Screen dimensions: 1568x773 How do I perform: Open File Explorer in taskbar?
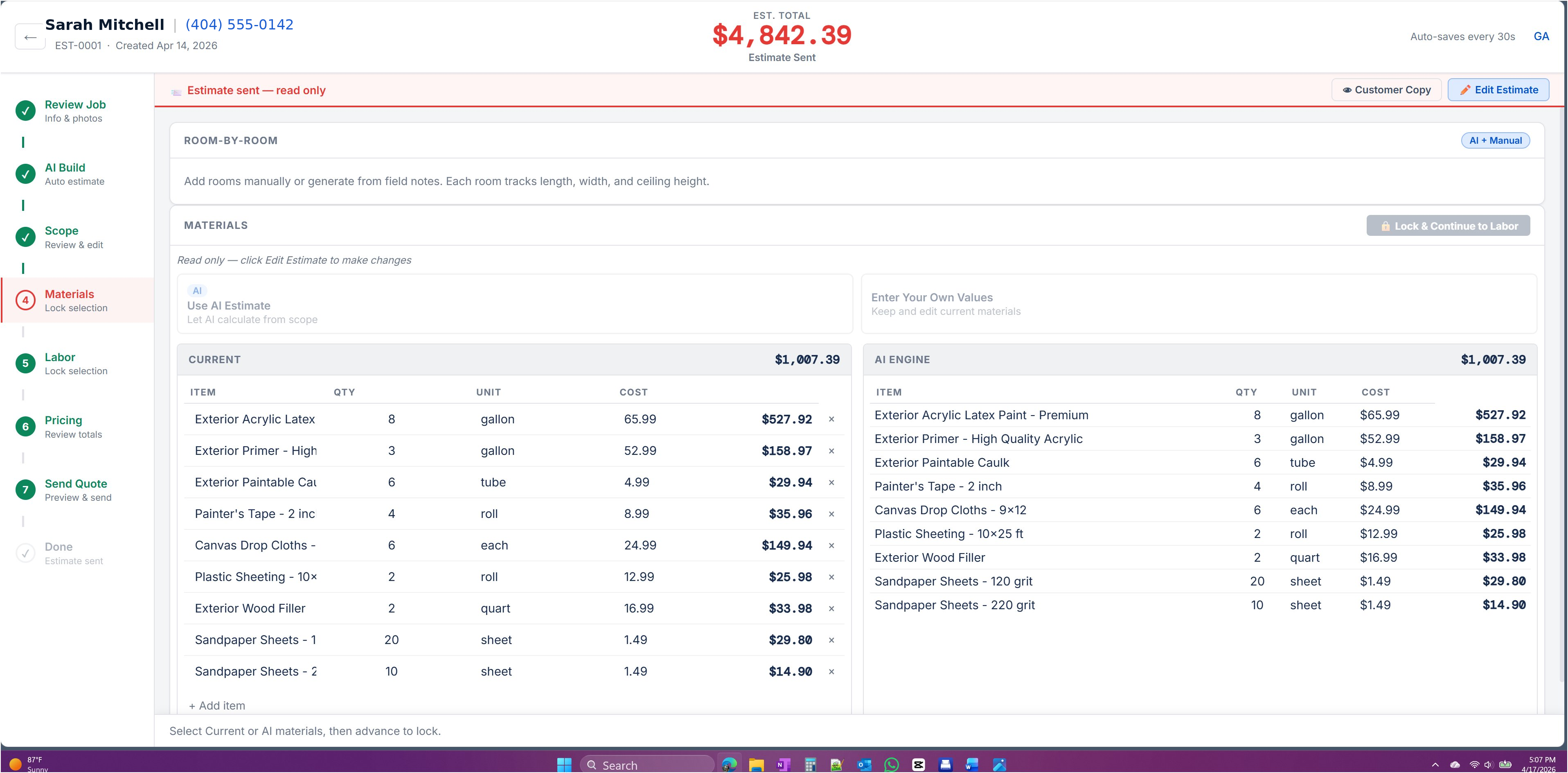[756, 764]
